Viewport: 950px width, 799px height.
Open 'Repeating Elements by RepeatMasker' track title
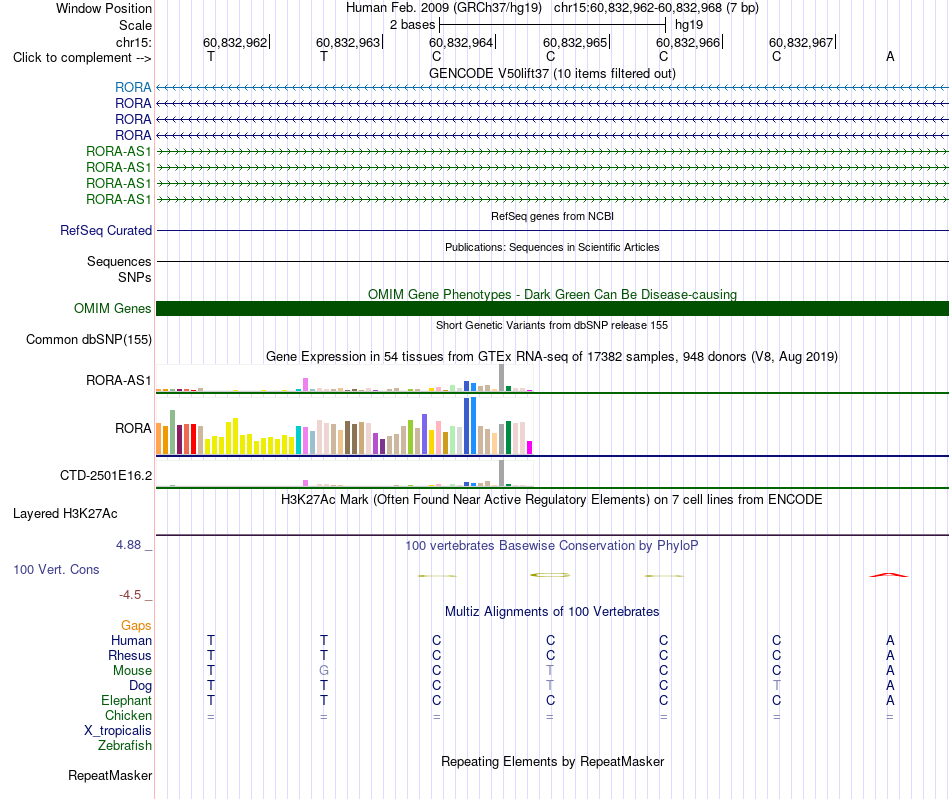pos(552,761)
